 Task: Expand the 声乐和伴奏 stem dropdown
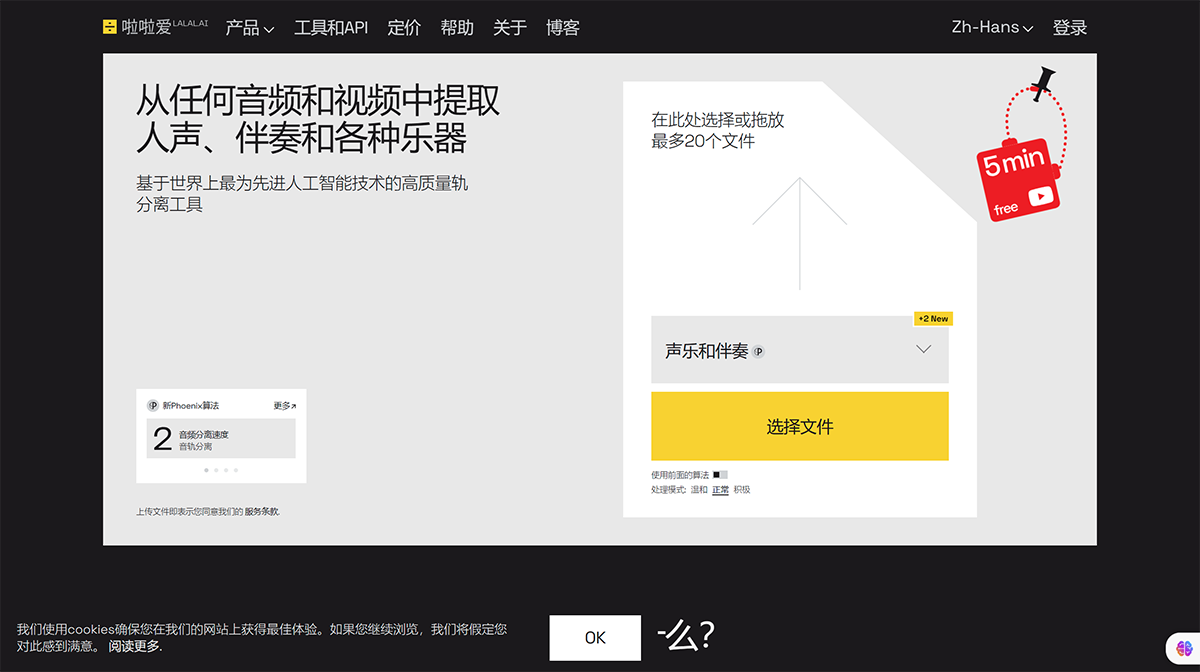(922, 349)
